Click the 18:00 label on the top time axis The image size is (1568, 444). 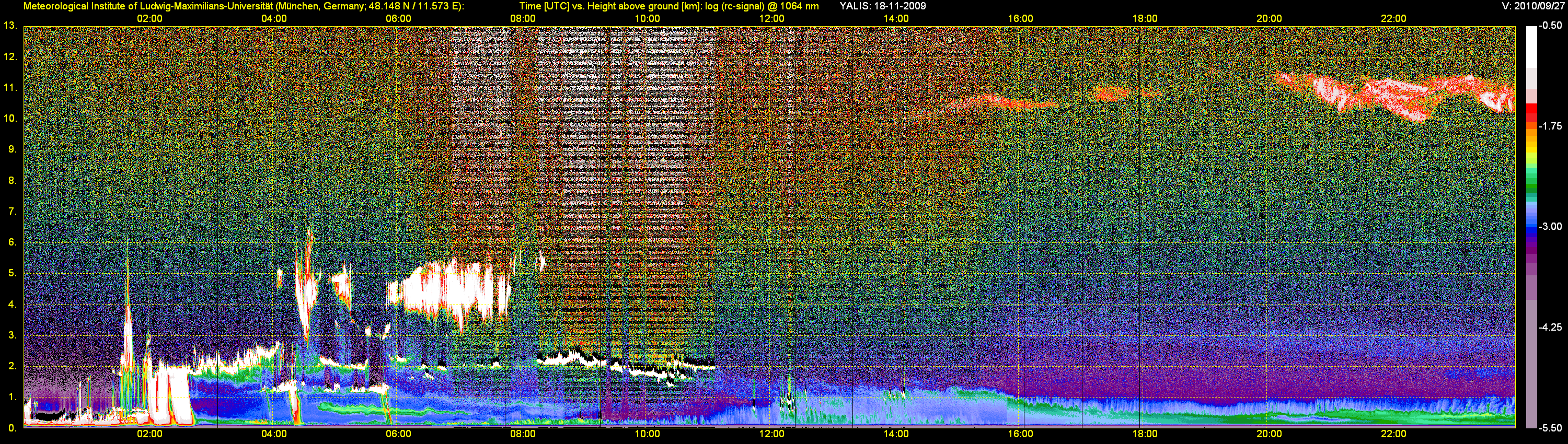(1145, 18)
